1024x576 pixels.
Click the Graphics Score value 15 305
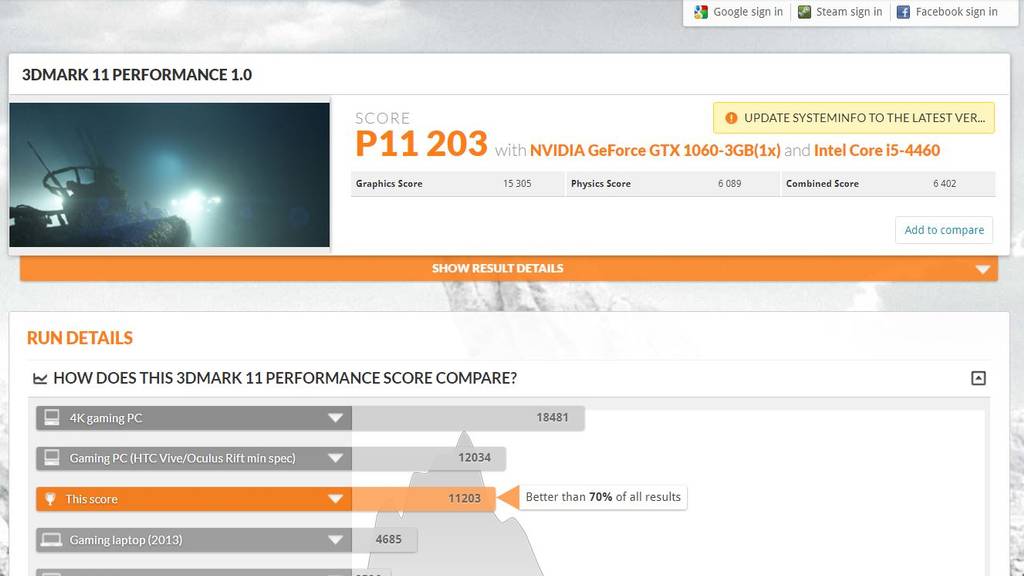click(x=517, y=184)
